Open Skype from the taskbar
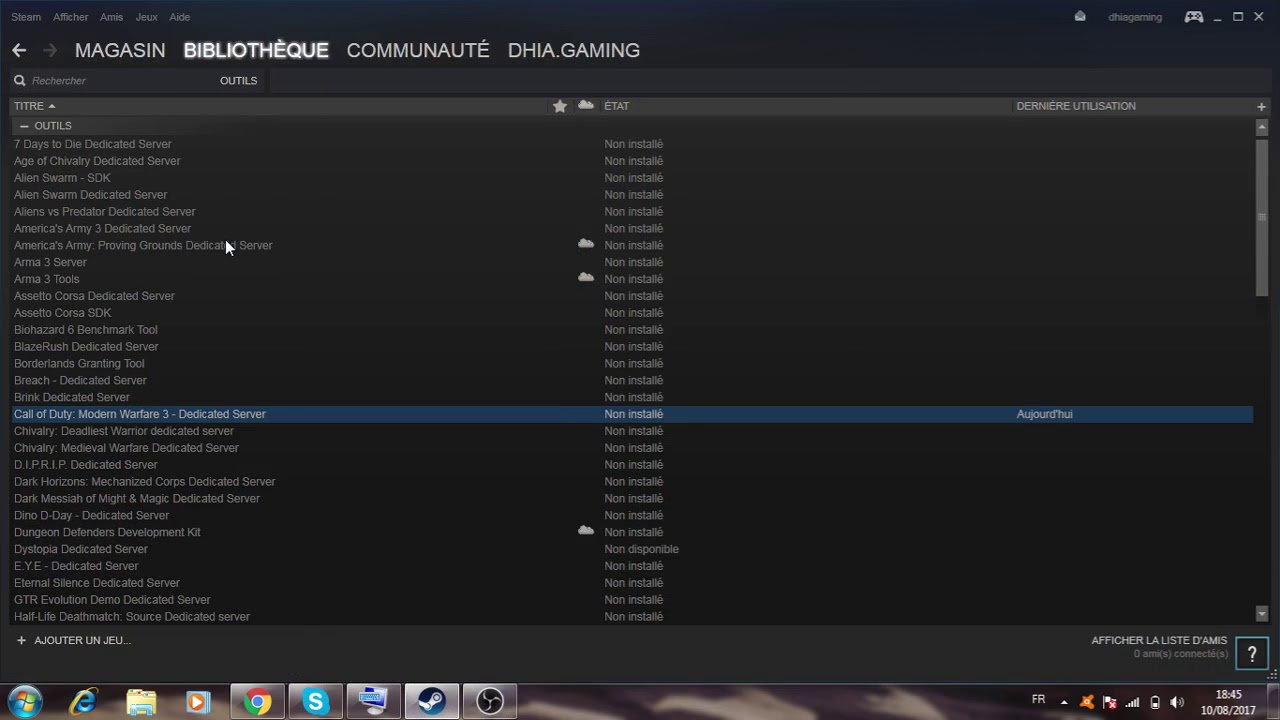The height and width of the screenshot is (720, 1280). click(x=316, y=702)
